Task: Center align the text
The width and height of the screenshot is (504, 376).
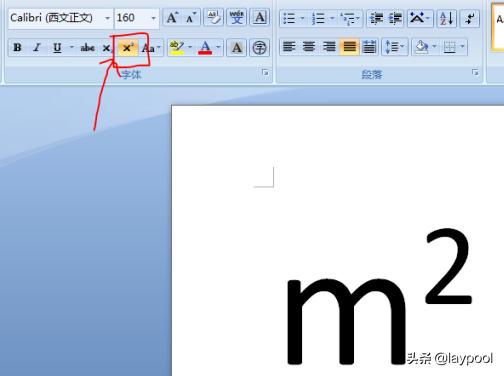Action: (x=309, y=47)
